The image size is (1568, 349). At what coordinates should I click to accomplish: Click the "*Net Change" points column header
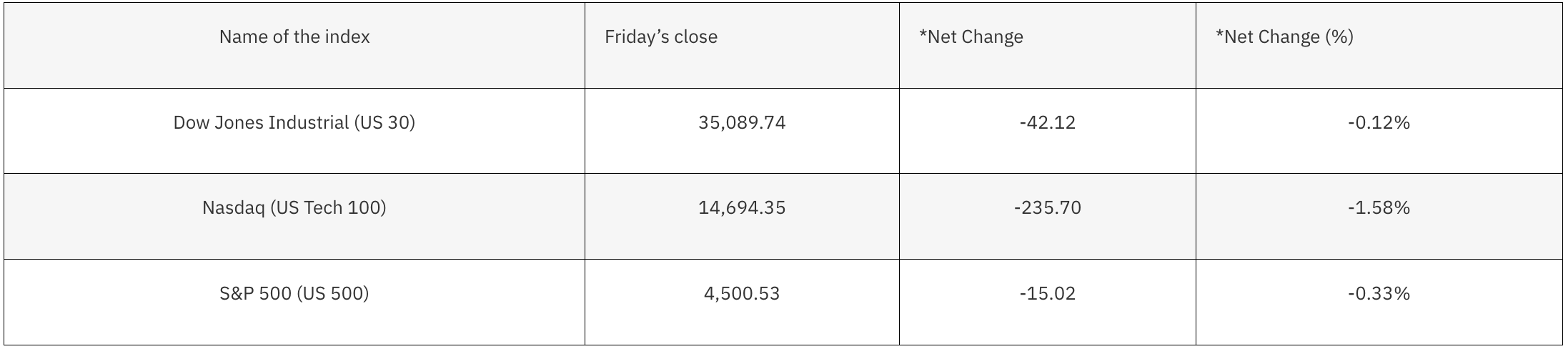tap(971, 37)
